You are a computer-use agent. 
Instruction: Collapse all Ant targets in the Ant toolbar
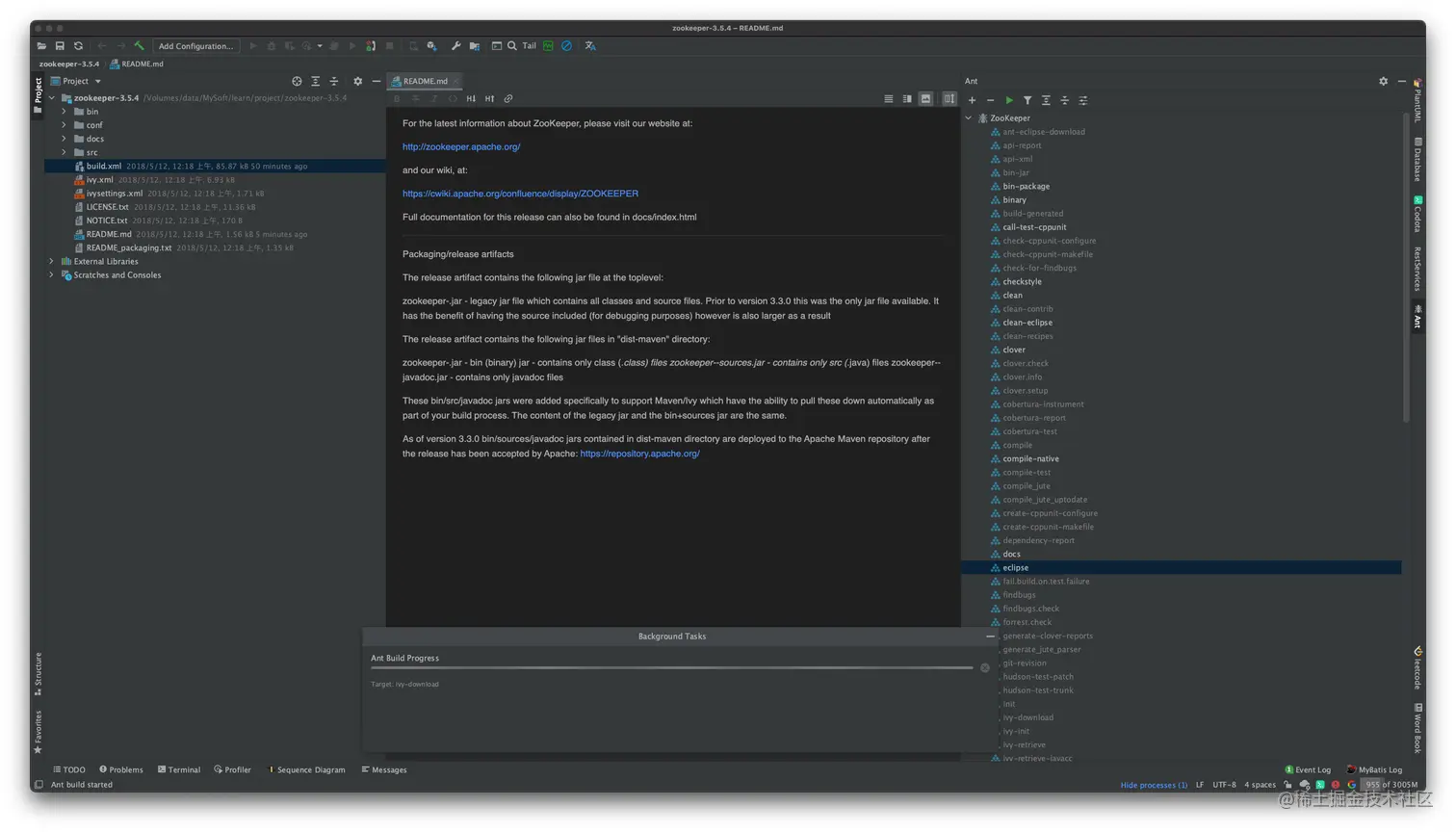click(x=1064, y=100)
